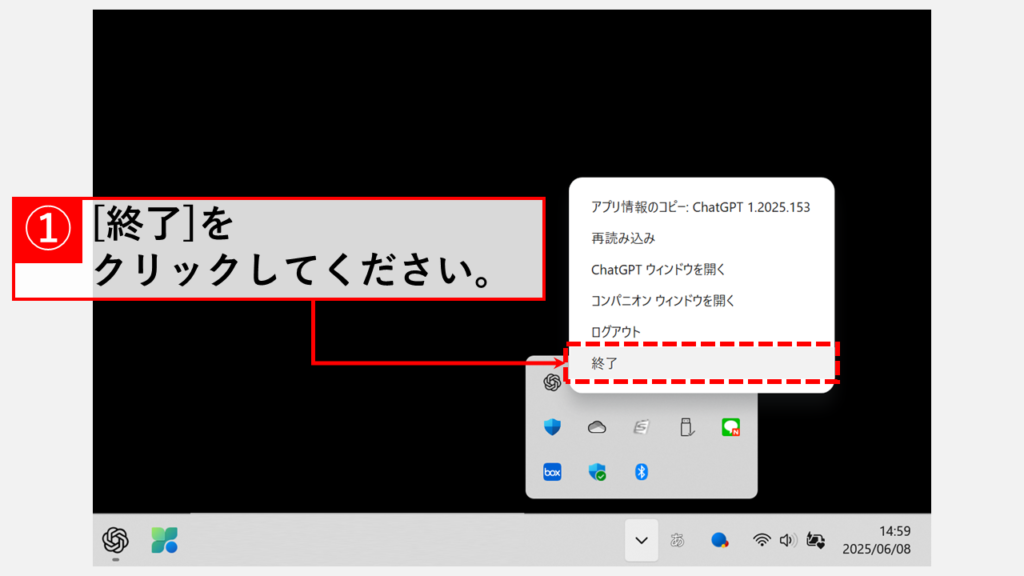Viewport: 1024px width, 576px height.
Task: Open the clock showing 14:59 date panel
Action: (x=876, y=540)
